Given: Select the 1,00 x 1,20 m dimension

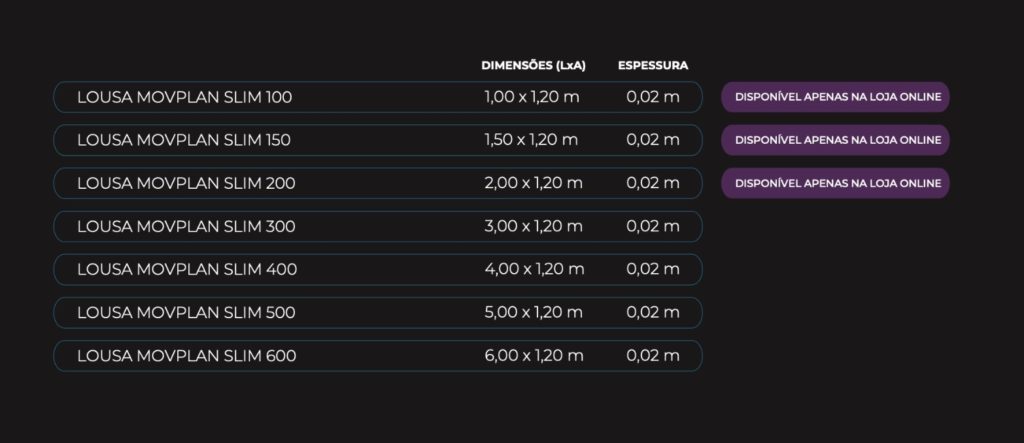Looking at the screenshot, I should pyautogui.click(x=531, y=97).
